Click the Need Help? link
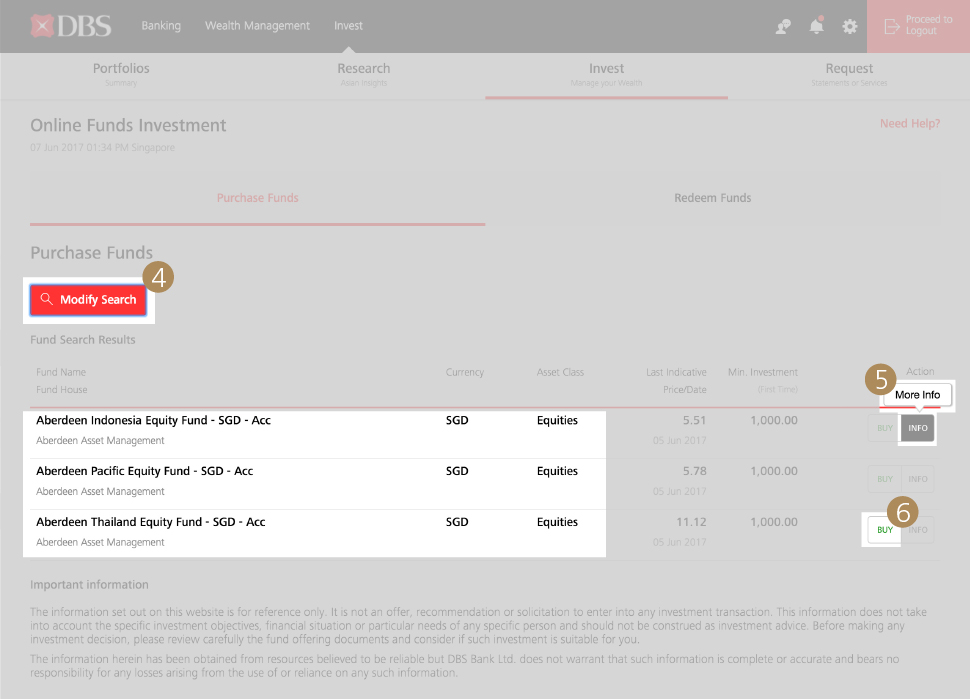 [x=910, y=124]
